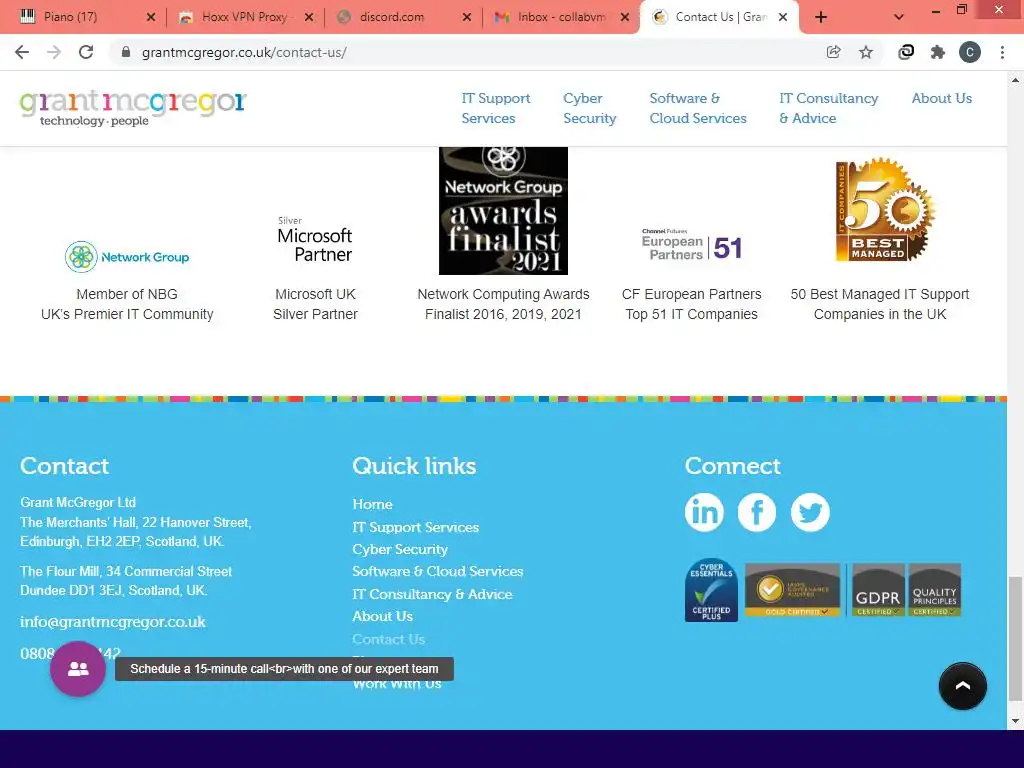Close the Piano (17) tab
This screenshot has width=1024, height=768.
pos(151,17)
